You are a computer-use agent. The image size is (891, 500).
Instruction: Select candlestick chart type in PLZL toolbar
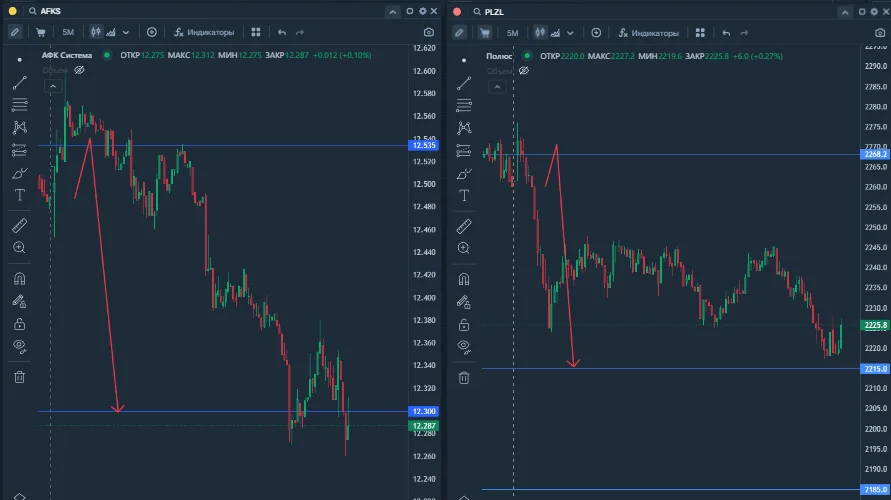[x=540, y=33]
